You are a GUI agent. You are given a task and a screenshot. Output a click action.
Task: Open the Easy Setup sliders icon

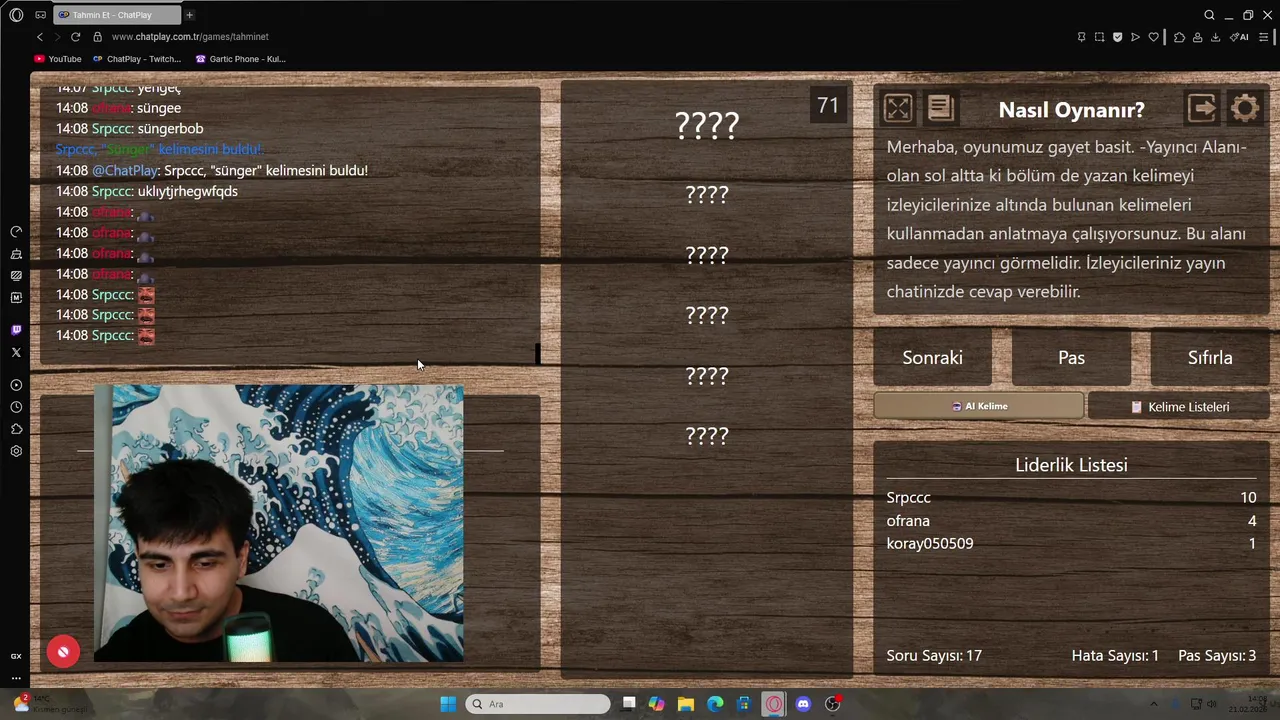[x=1263, y=37]
